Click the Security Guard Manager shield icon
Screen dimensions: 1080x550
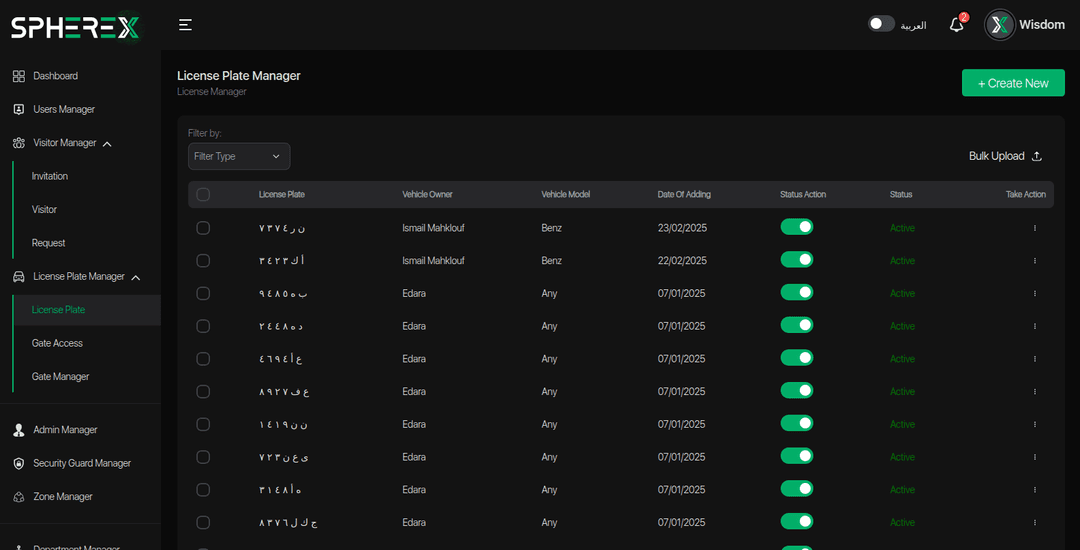point(19,463)
